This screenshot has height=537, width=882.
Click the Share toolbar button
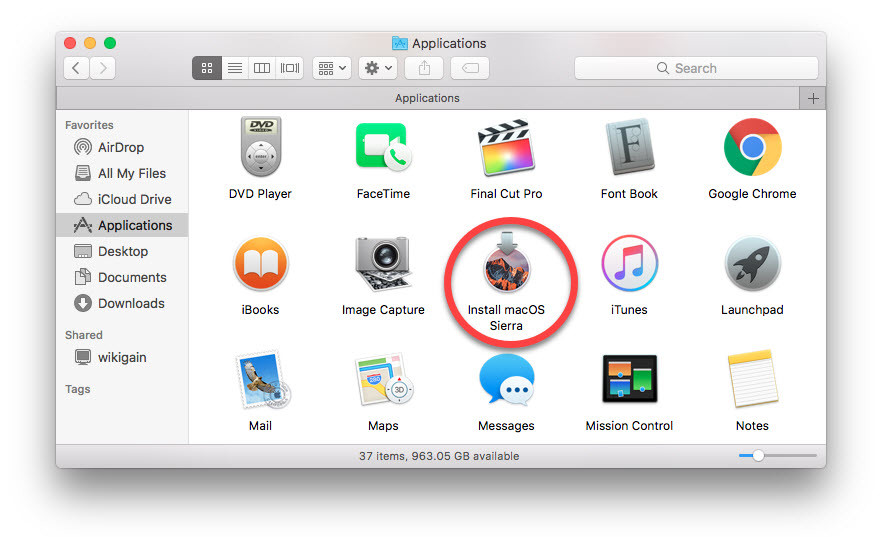point(424,68)
